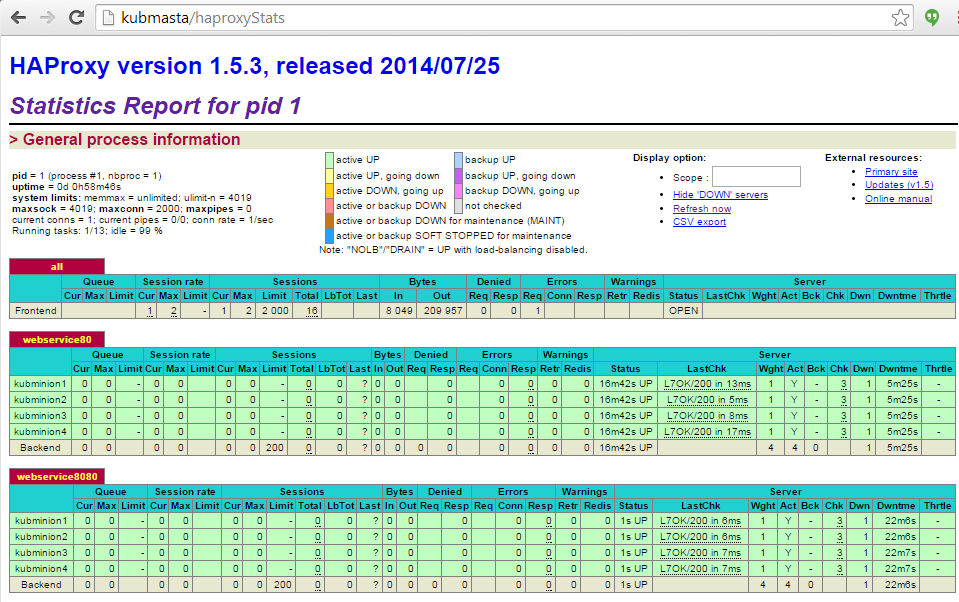Screen dimensions: 959x602
Task: Open the Online manual link
Action: [x=898, y=199]
